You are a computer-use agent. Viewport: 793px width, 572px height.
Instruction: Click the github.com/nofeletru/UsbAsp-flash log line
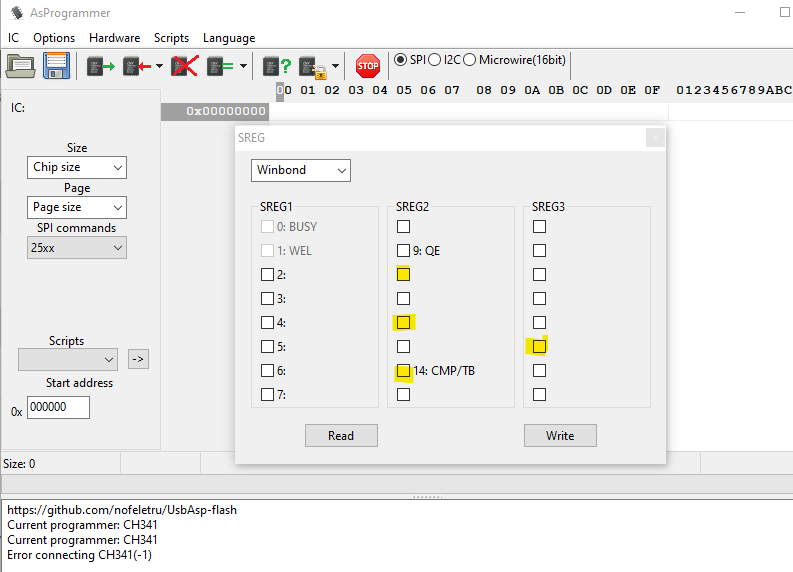(x=122, y=510)
